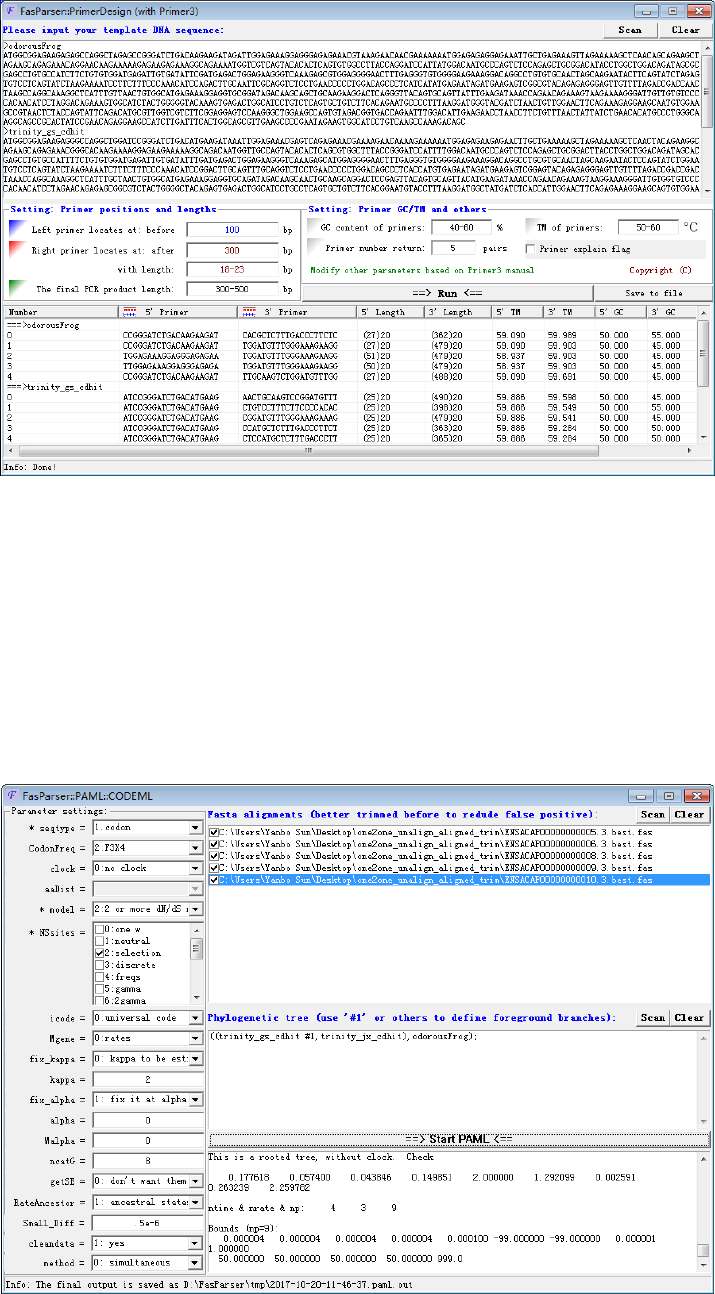Click the Number column header in primer results
Image resolution: width=715 pixels, height=1294 pixels.
coord(61,312)
